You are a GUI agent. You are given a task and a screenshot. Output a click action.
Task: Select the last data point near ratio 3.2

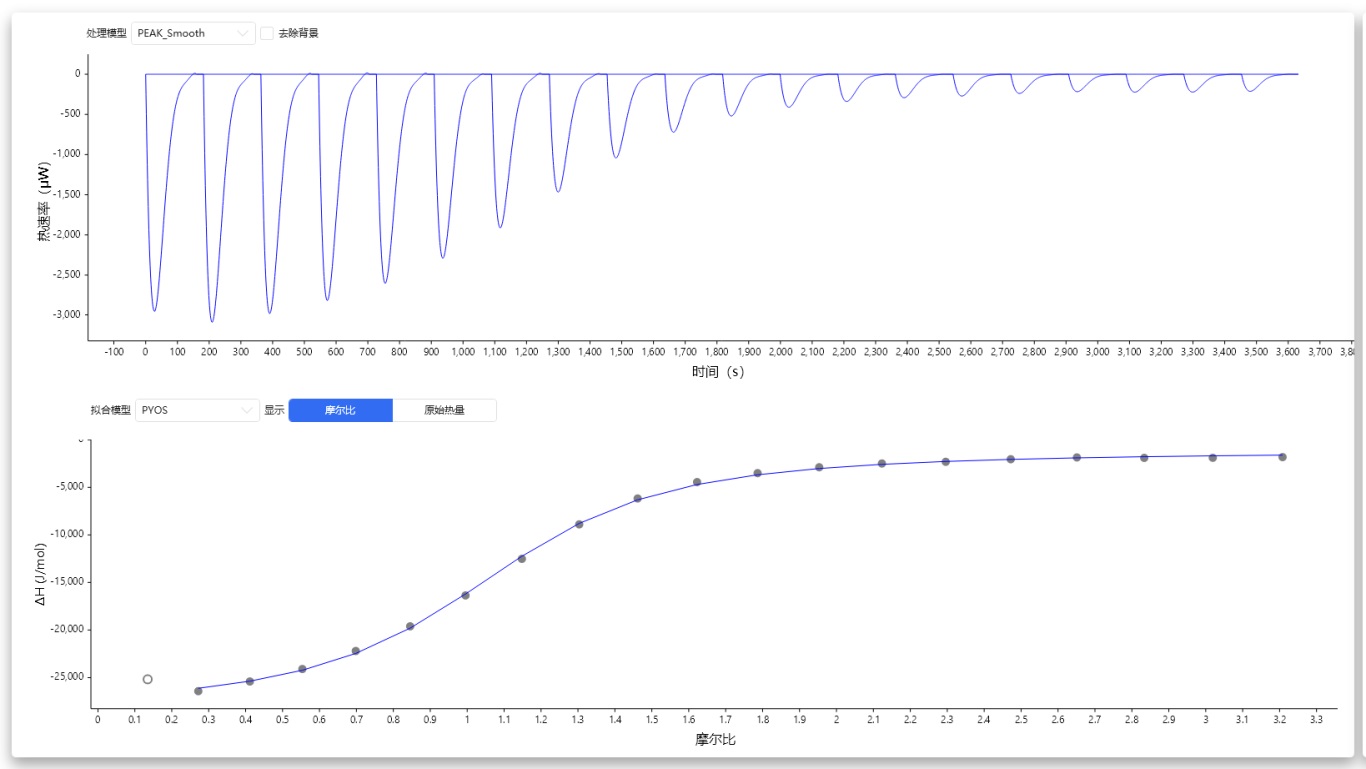(x=1282, y=457)
